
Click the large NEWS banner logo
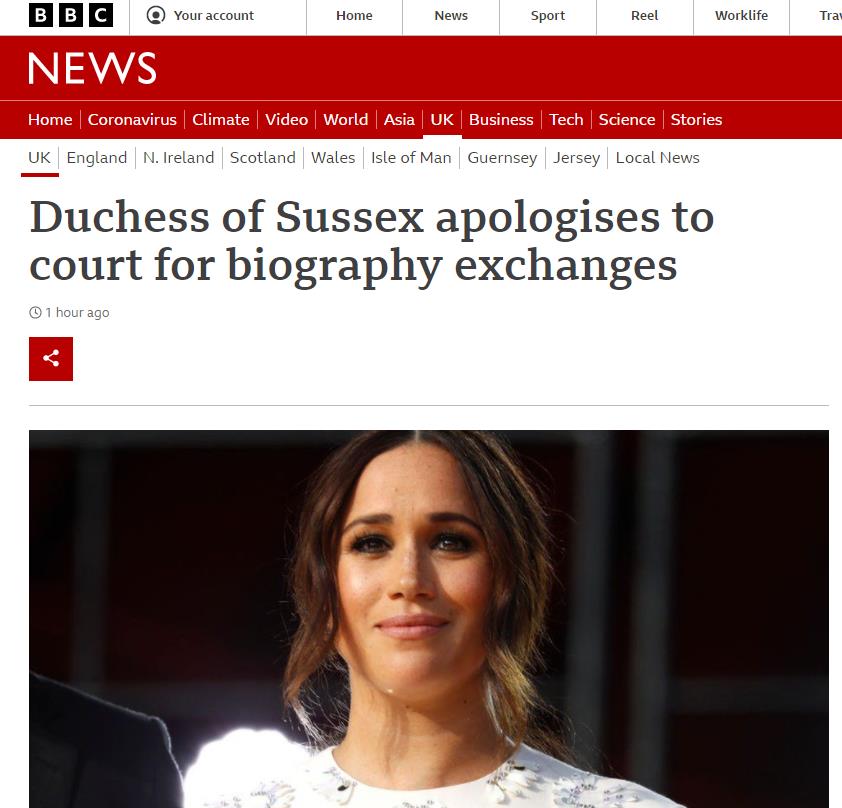(92, 68)
